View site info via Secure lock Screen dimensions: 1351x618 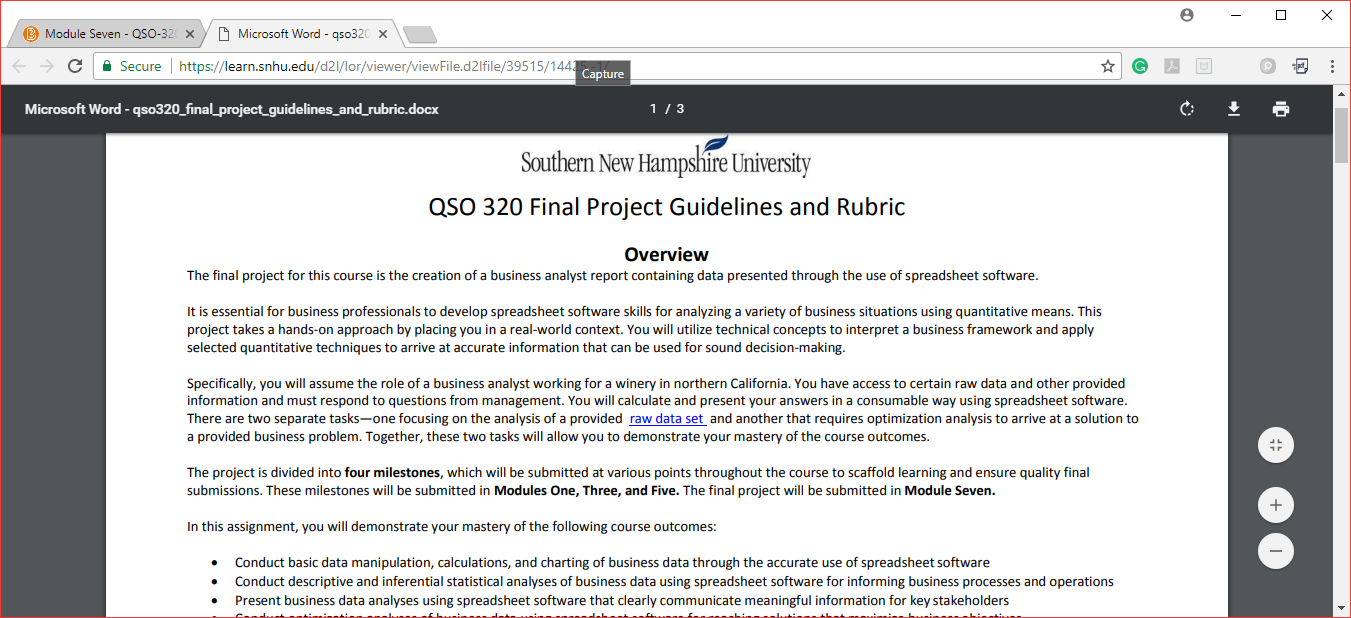pyautogui.click(x=131, y=66)
